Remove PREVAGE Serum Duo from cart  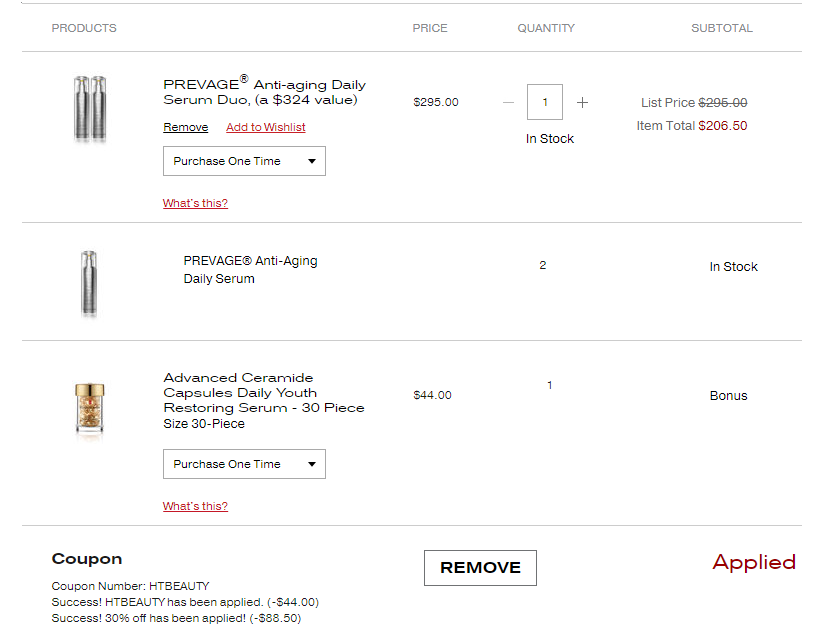186,127
